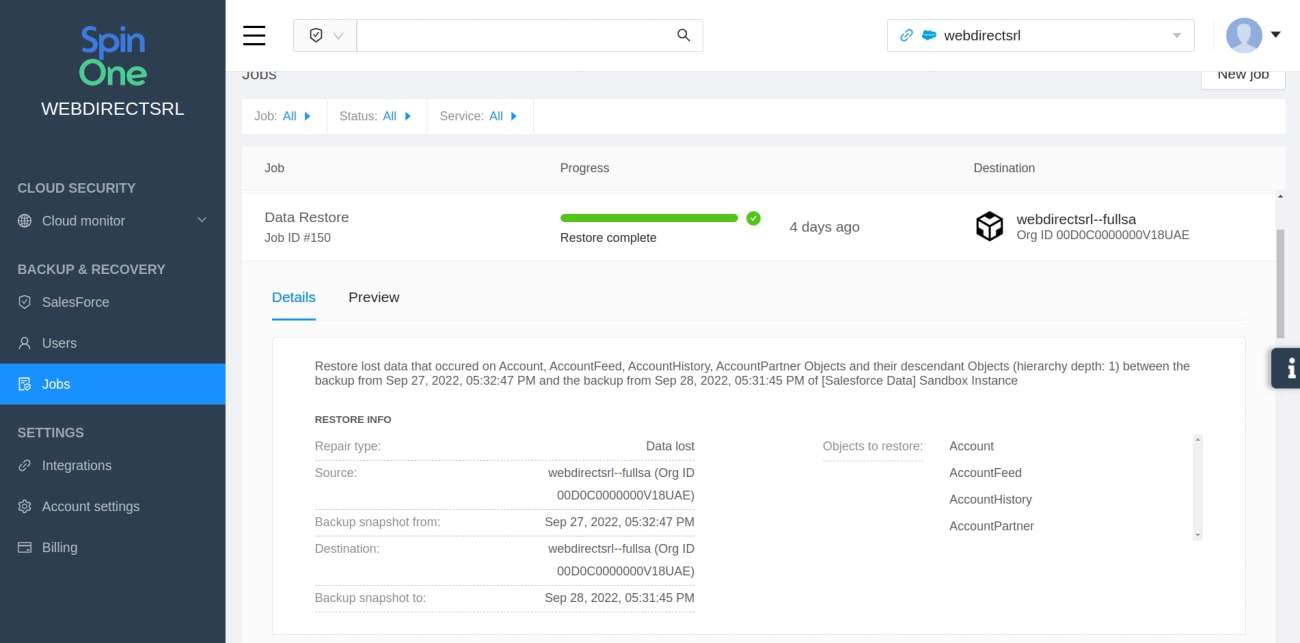Click the Destination column header
This screenshot has height=643, width=1300.
coord(1004,168)
